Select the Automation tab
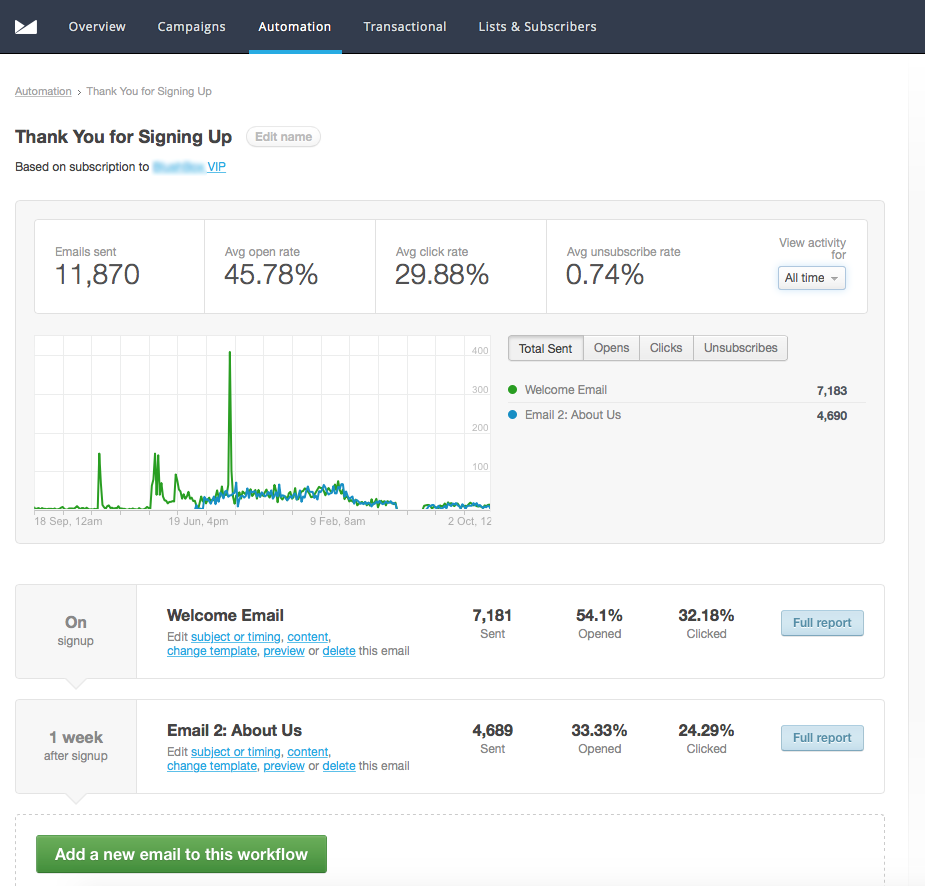Viewport: 925px width, 886px height. 294,27
